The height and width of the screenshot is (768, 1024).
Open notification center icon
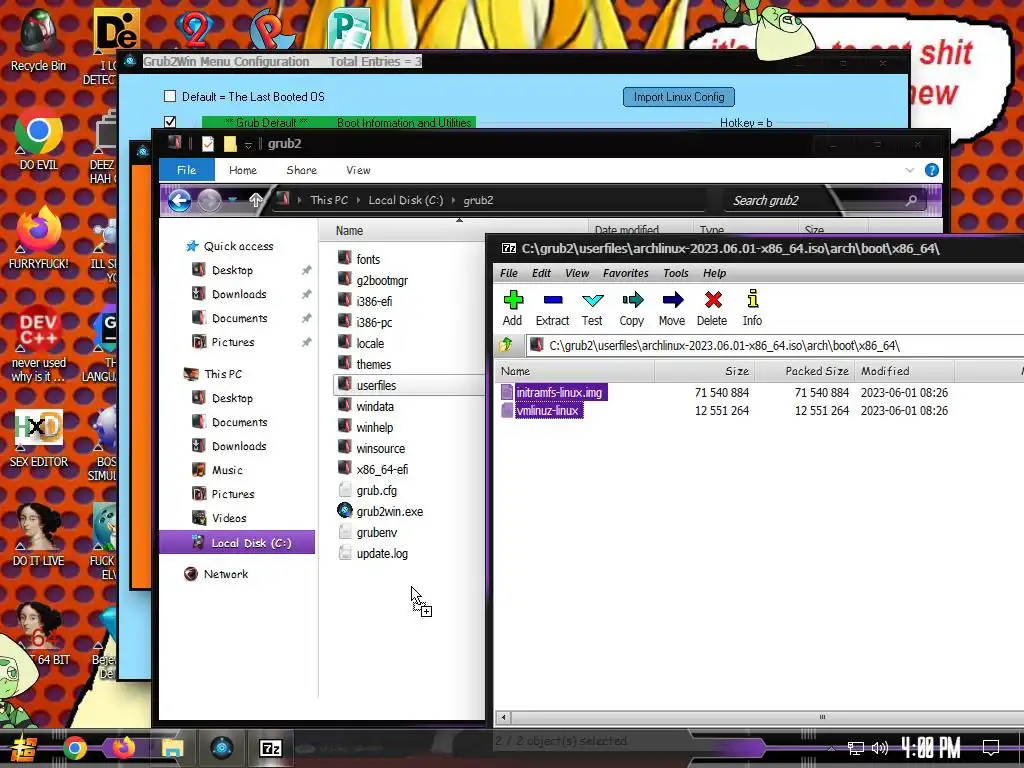pos(991,747)
